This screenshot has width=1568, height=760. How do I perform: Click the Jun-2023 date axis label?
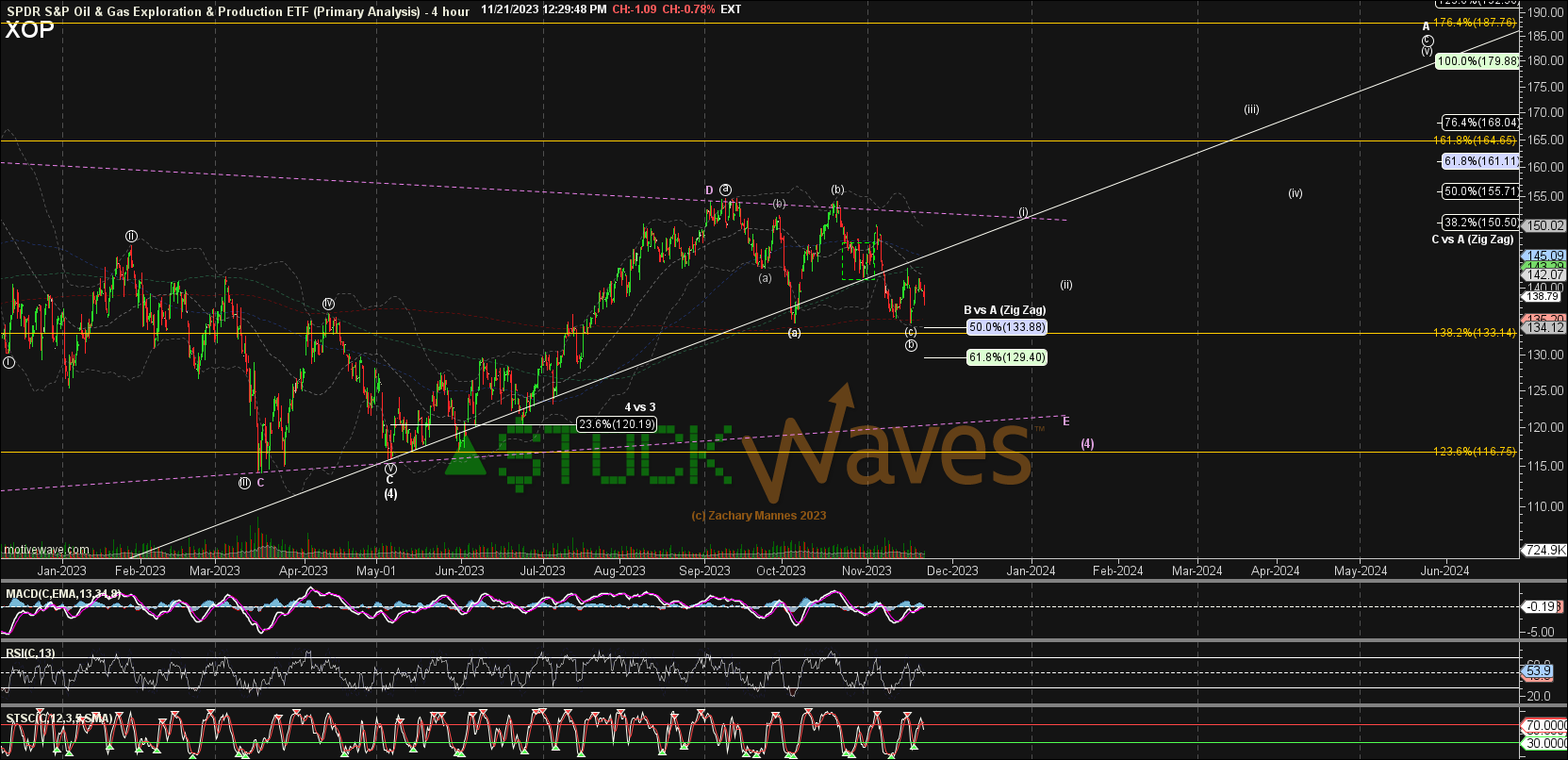coord(459,570)
